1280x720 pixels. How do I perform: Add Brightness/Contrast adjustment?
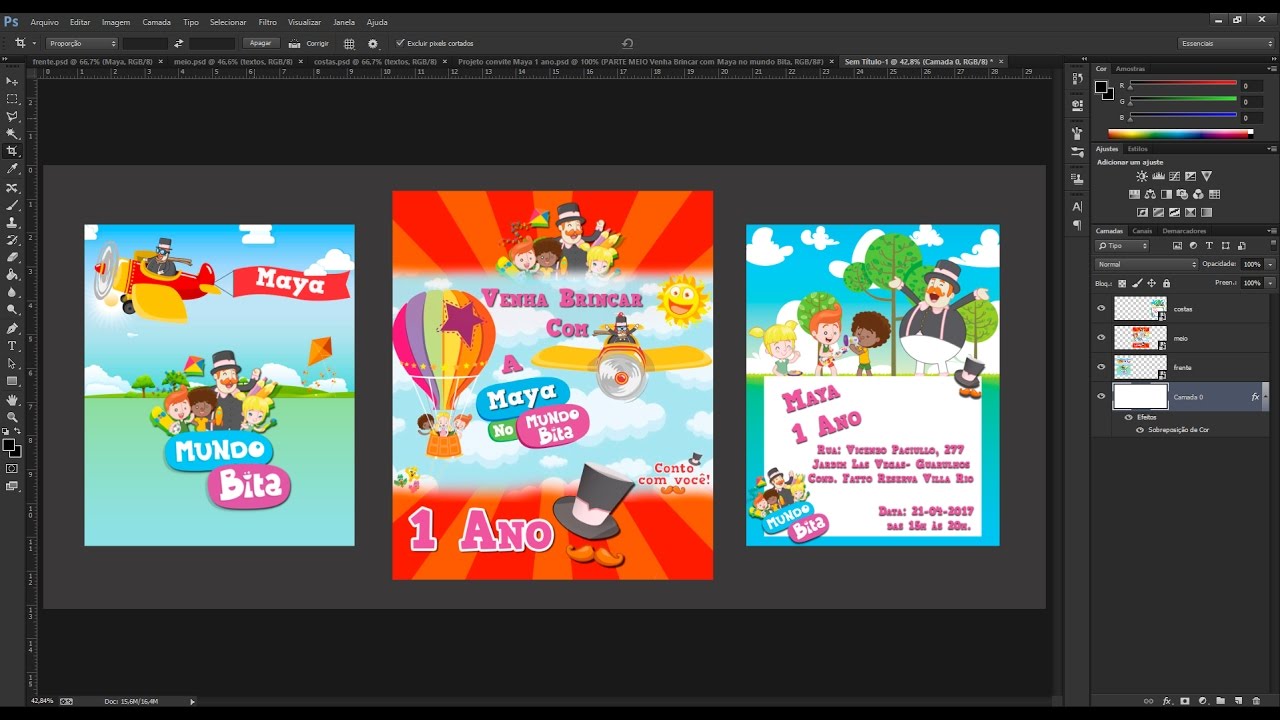1142,176
